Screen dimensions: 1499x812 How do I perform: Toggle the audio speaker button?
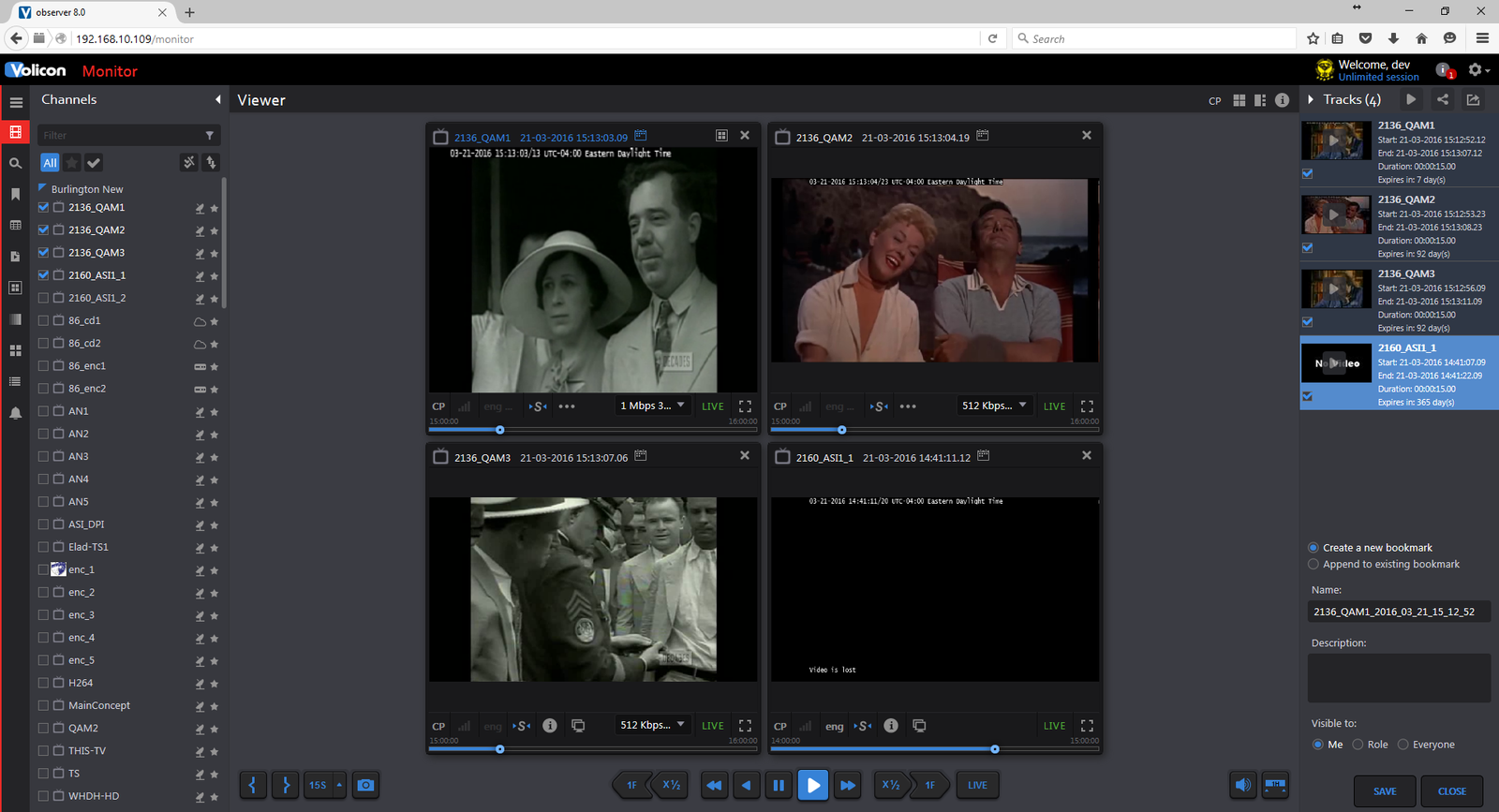coord(1242,785)
